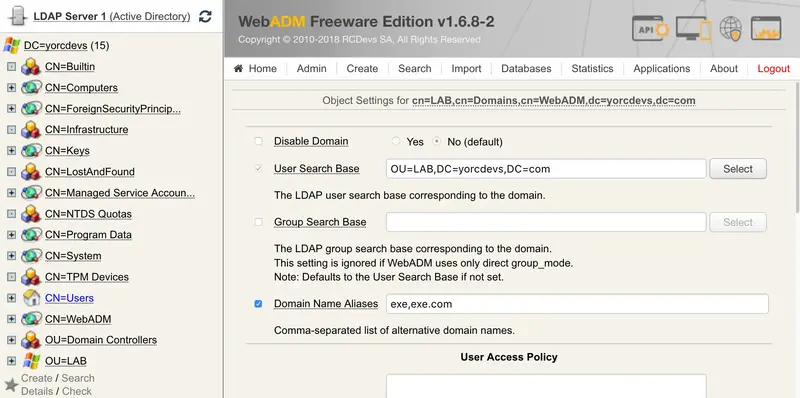Viewport: 800px width, 398px height.
Task: Click the Group Search Base input field
Action: coord(546,222)
